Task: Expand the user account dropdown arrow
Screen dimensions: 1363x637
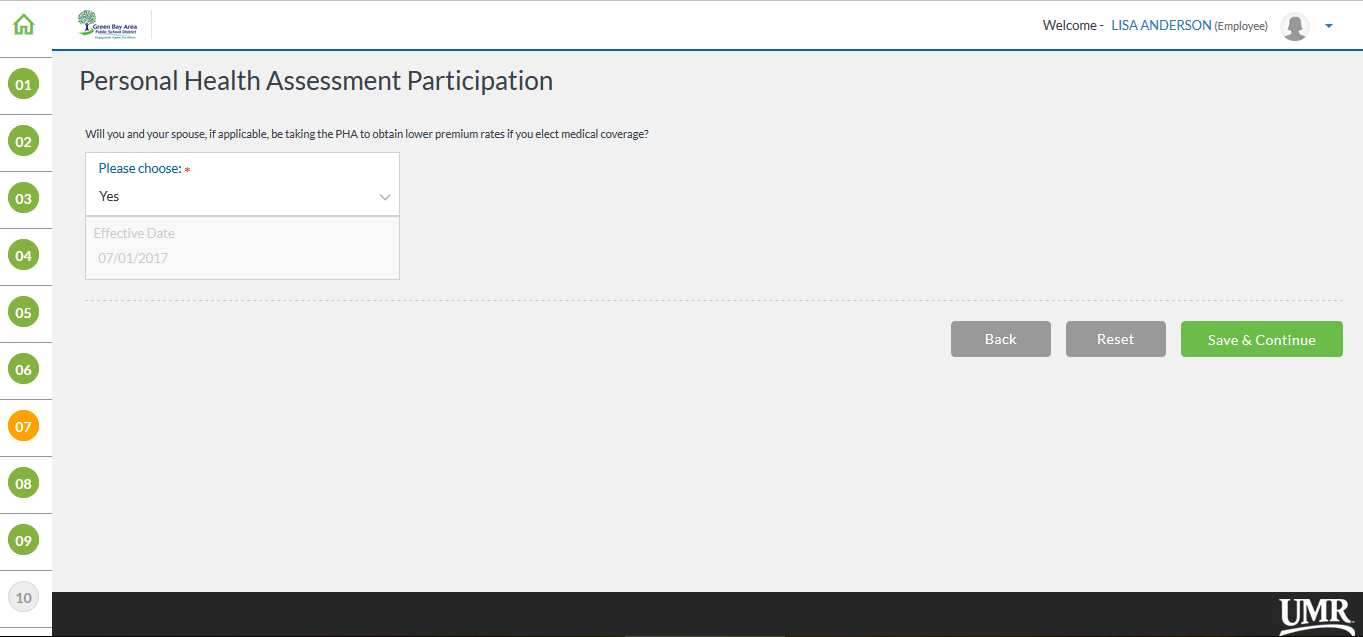Action: point(1329,27)
